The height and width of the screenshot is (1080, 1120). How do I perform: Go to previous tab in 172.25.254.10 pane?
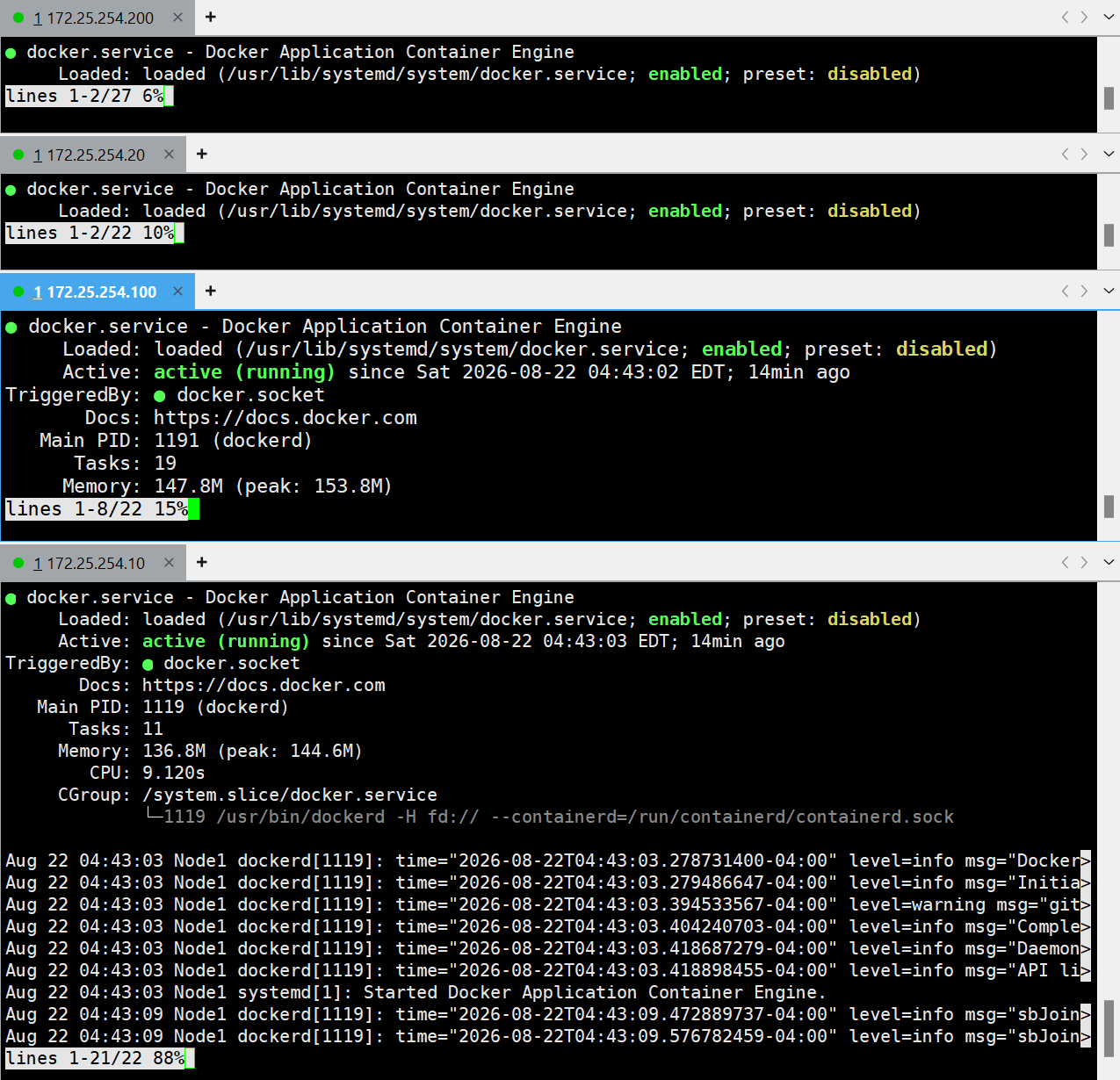pyautogui.click(x=1066, y=562)
